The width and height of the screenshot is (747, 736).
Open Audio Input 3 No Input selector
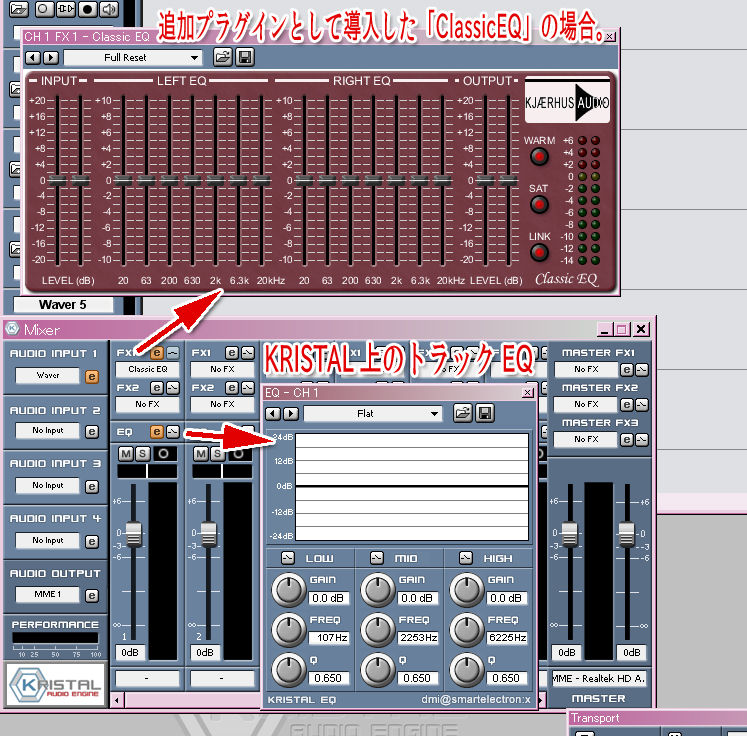tap(47, 485)
